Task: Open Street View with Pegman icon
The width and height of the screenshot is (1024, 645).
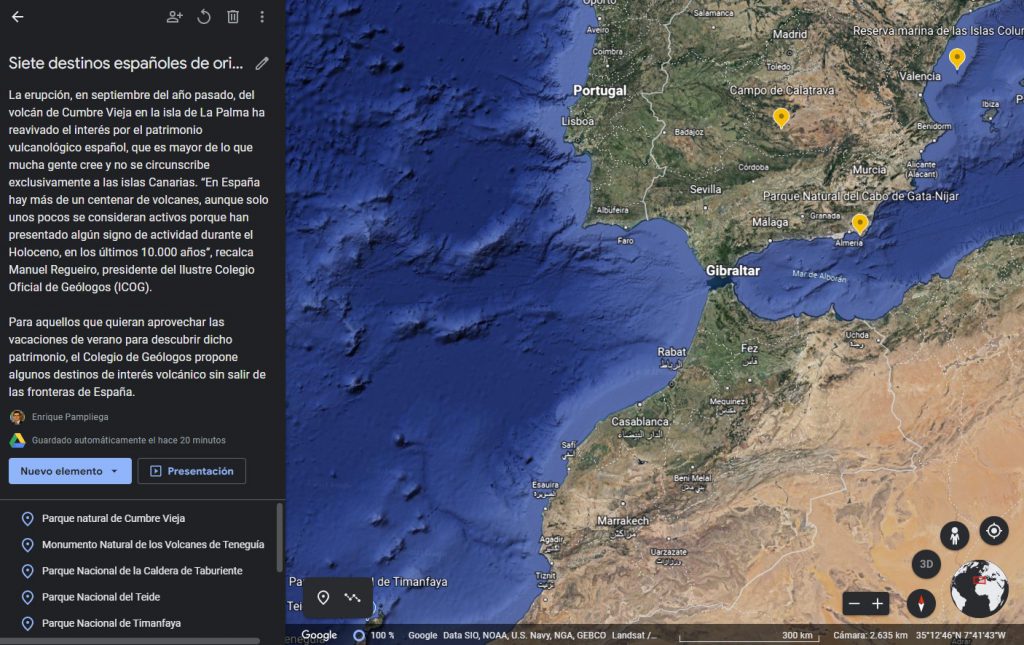Action: pyautogui.click(x=954, y=536)
